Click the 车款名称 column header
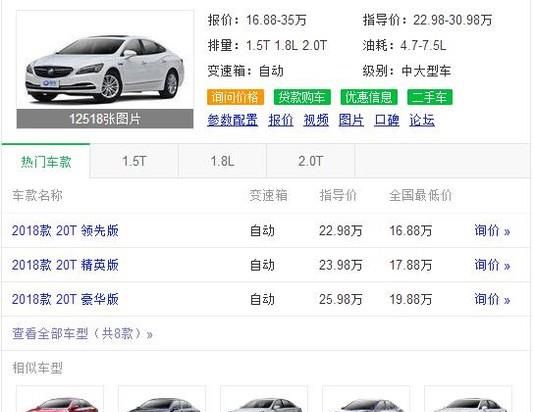The height and width of the screenshot is (412, 534). click(x=37, y=195)
